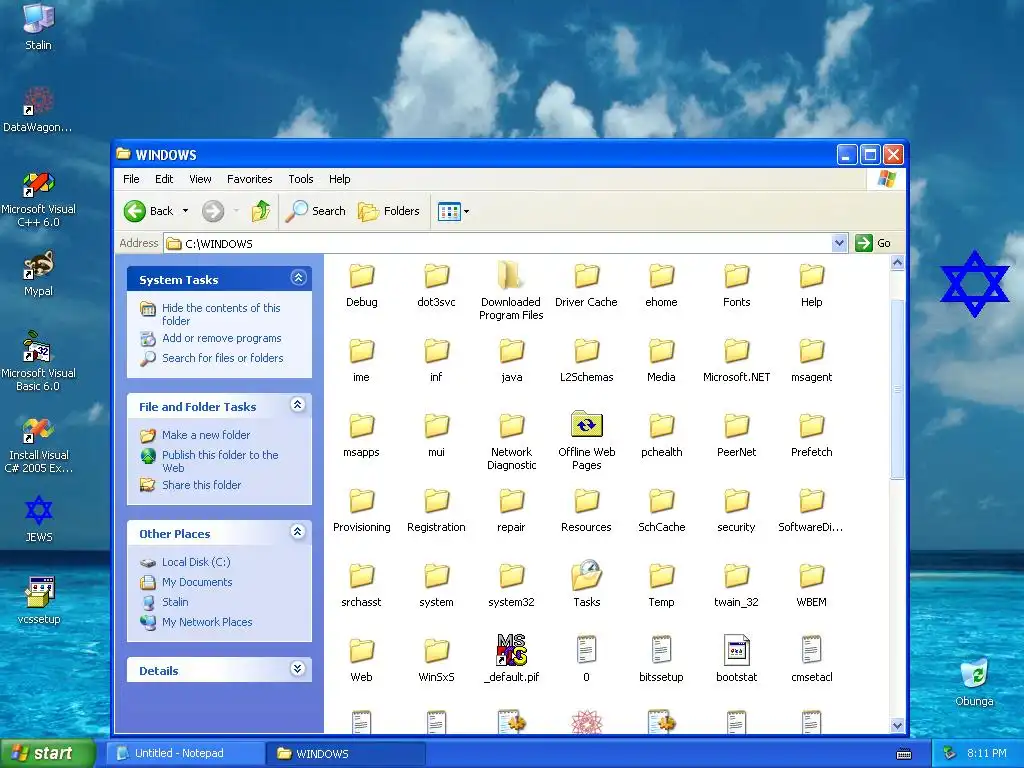This screenshot has width=1024, height=768.
Task: Select the repair folder
Action: [511, 511]
